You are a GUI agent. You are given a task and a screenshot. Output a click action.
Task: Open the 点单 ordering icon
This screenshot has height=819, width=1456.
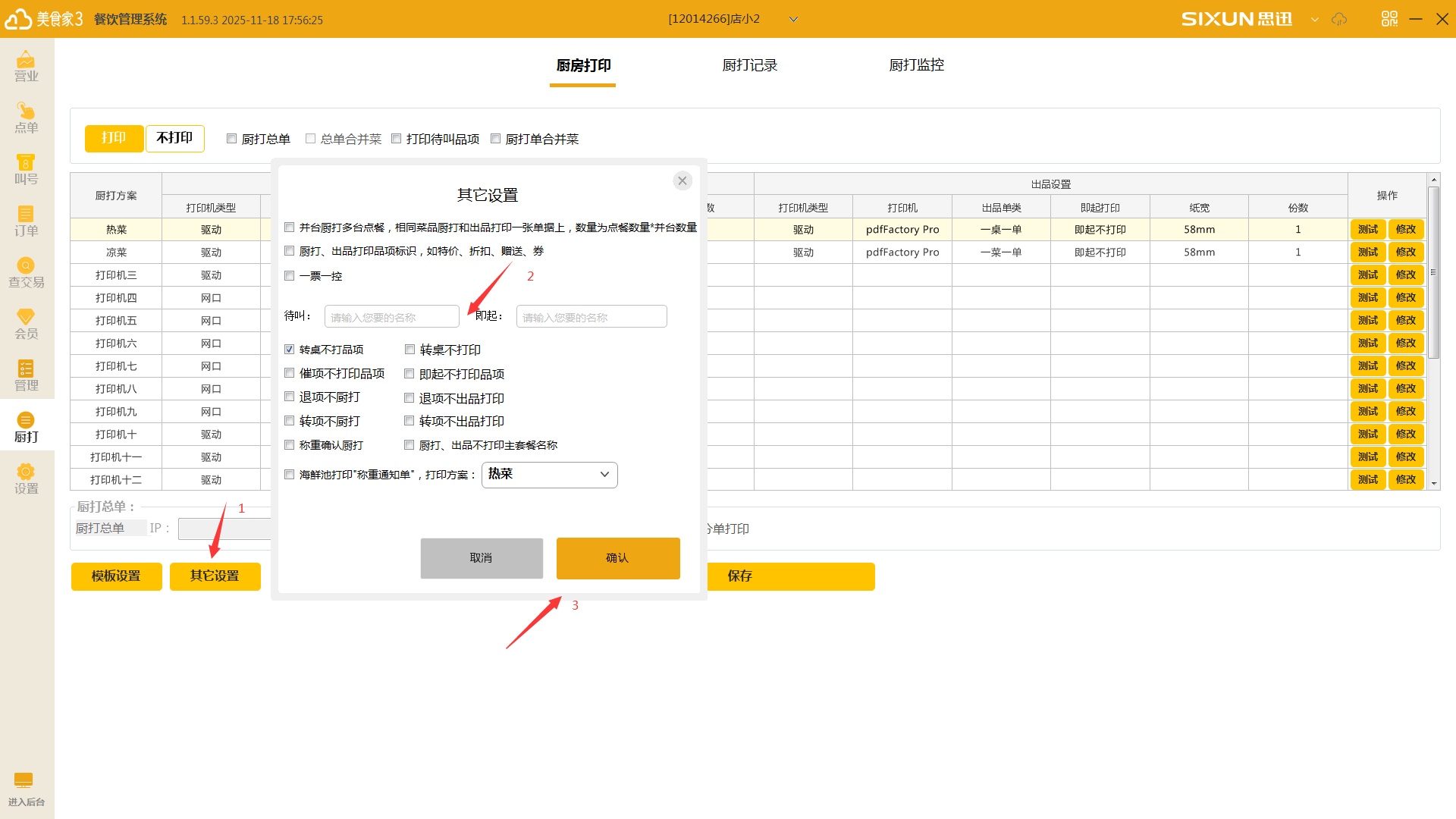(x=26, y=118)
